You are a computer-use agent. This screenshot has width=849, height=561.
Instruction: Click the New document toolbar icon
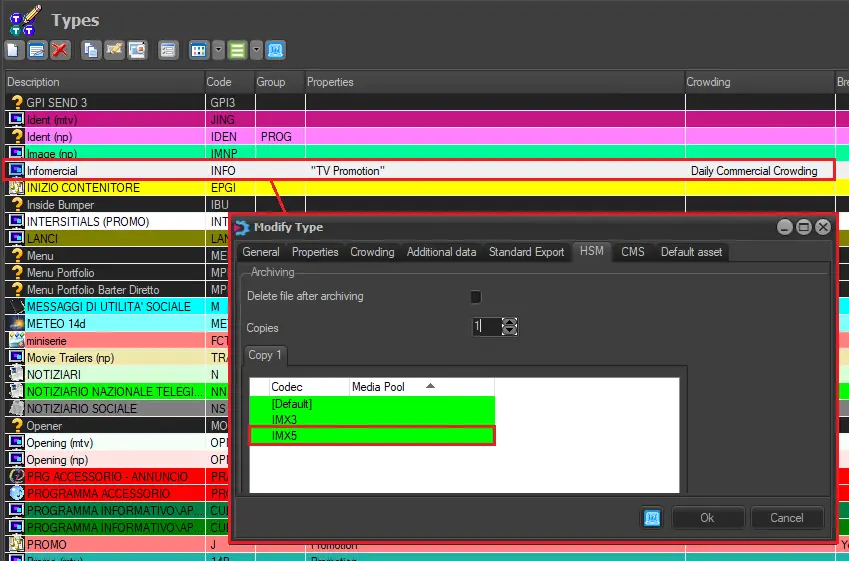(14, 50)
